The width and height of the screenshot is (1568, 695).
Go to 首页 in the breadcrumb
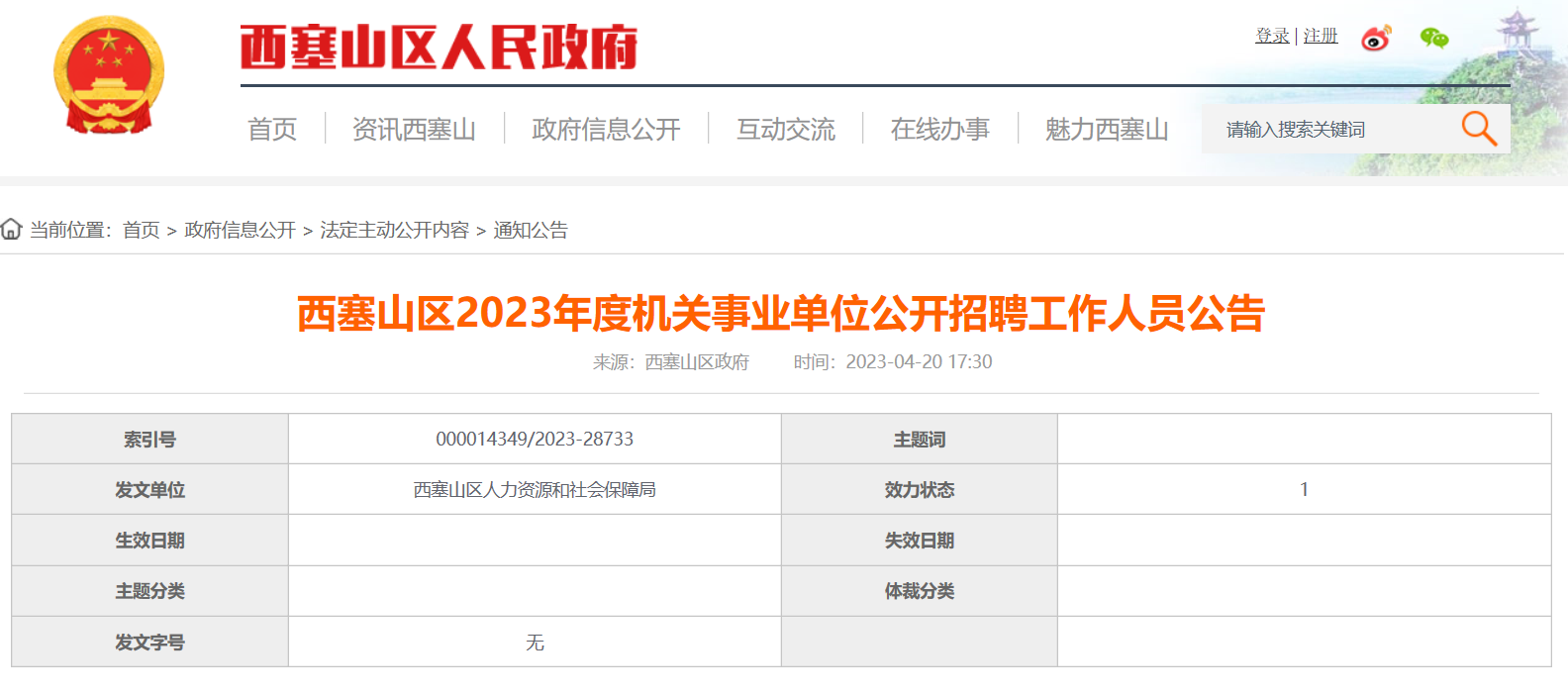pyautogui.click(x=142, y=230)
